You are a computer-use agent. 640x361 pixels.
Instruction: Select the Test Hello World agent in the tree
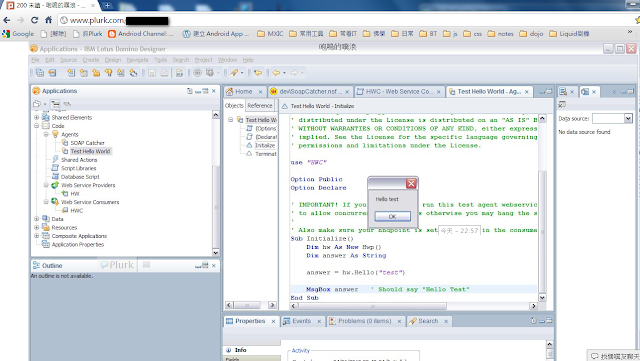90,152
